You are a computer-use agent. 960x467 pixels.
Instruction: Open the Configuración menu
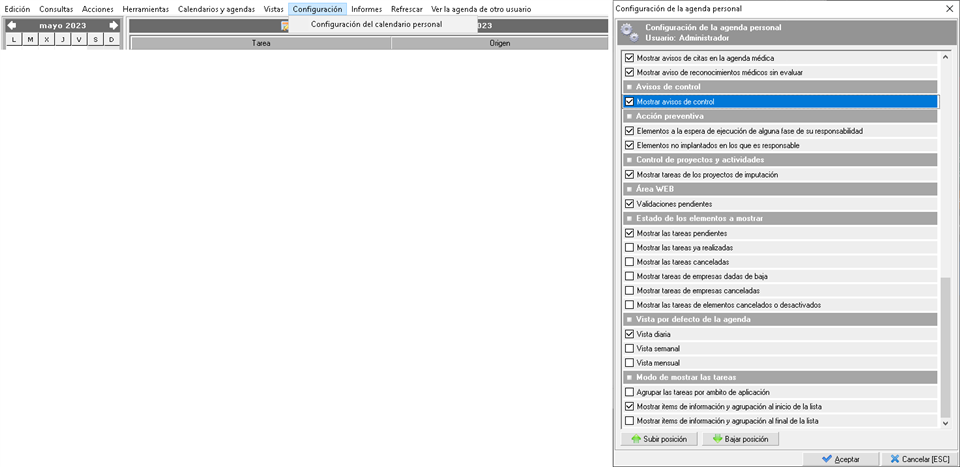pyautogui.click(x=317, y=9)
